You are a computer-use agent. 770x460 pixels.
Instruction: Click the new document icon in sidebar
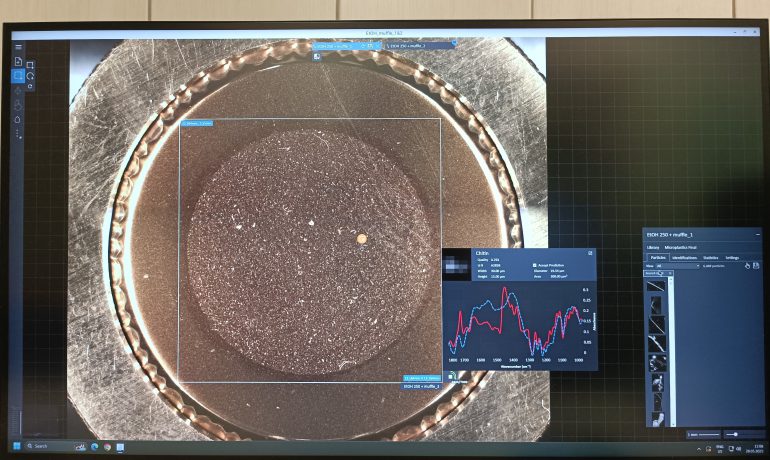(x=18, y=62)
